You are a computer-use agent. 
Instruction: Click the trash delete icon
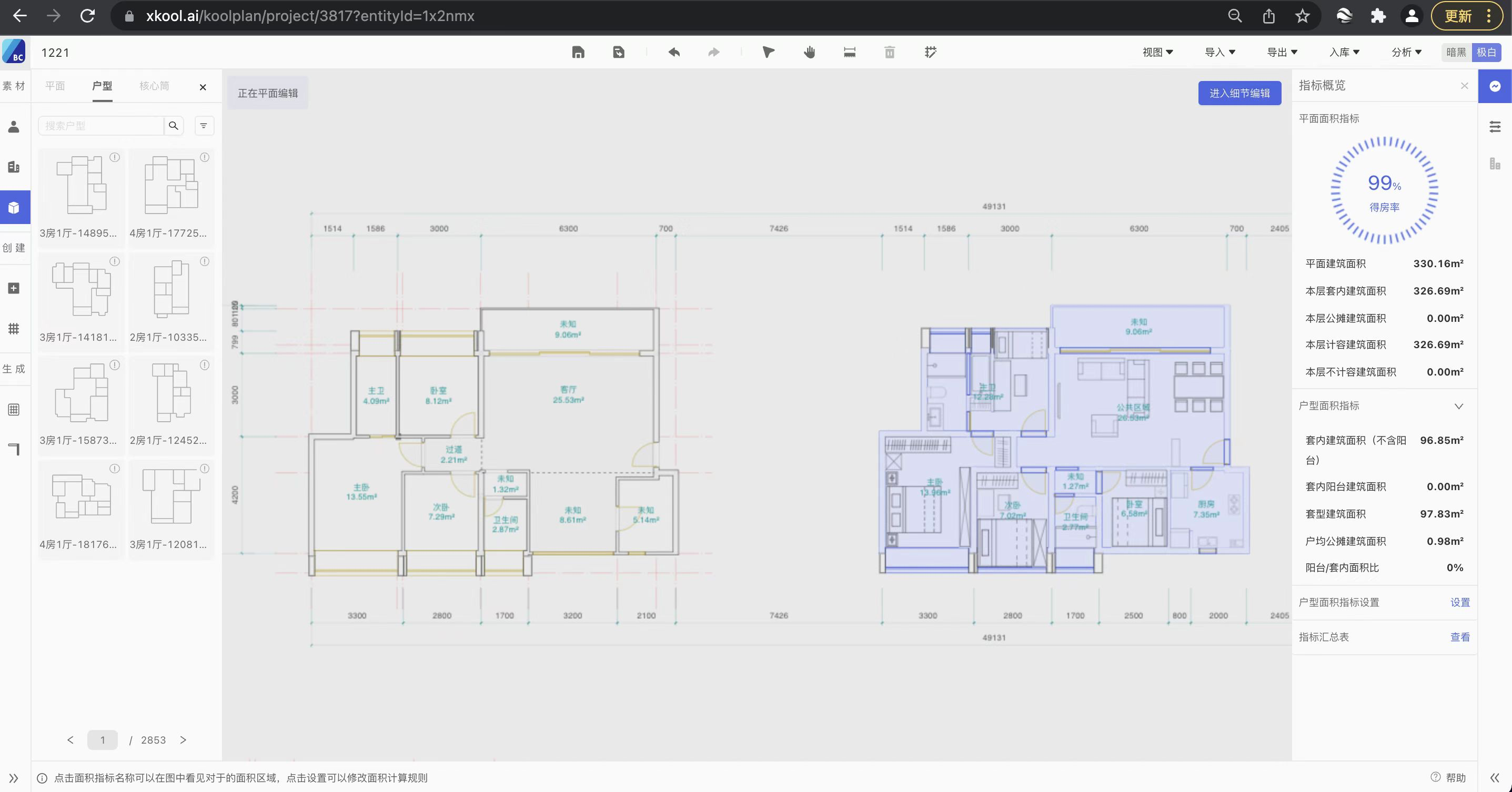(889, 52)
